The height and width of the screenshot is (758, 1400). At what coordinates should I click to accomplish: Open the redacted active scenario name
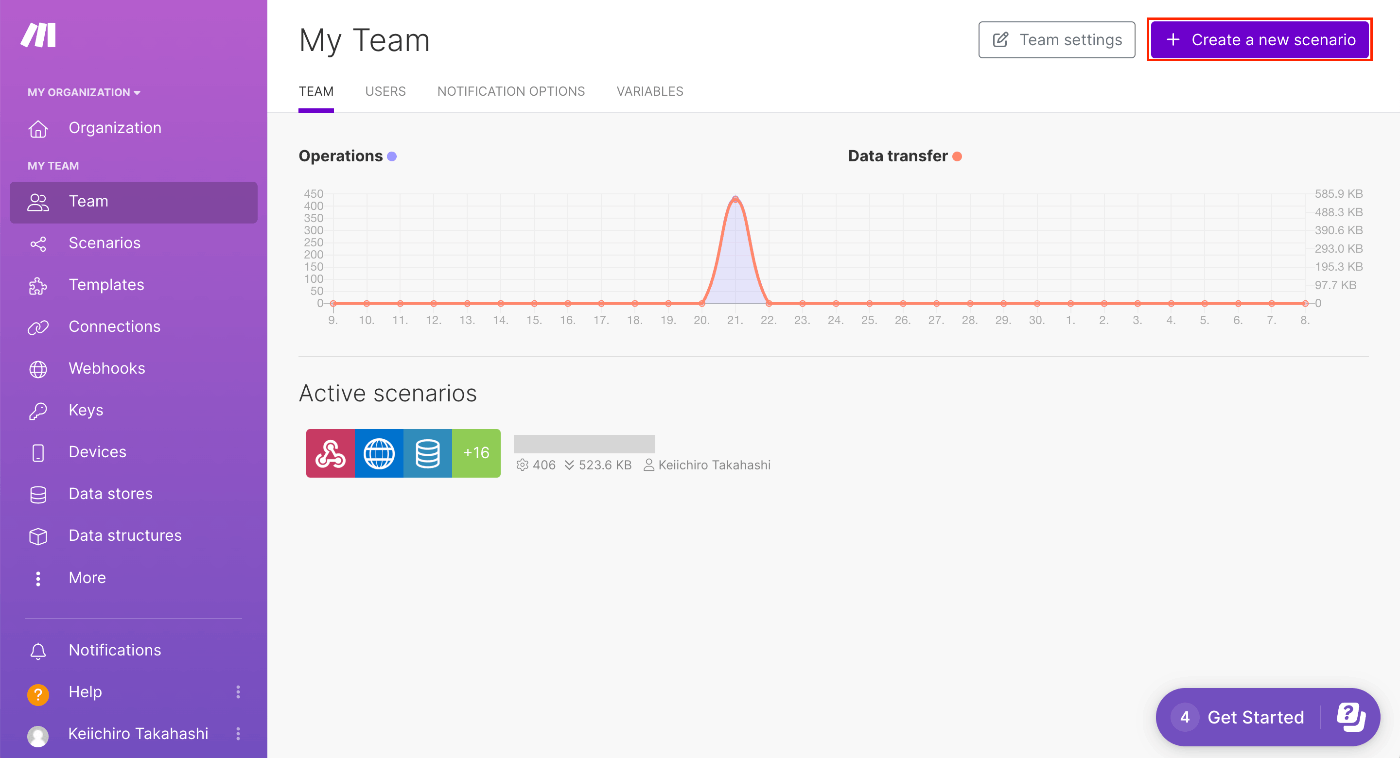pyautogui.click(x=584, y=444)
